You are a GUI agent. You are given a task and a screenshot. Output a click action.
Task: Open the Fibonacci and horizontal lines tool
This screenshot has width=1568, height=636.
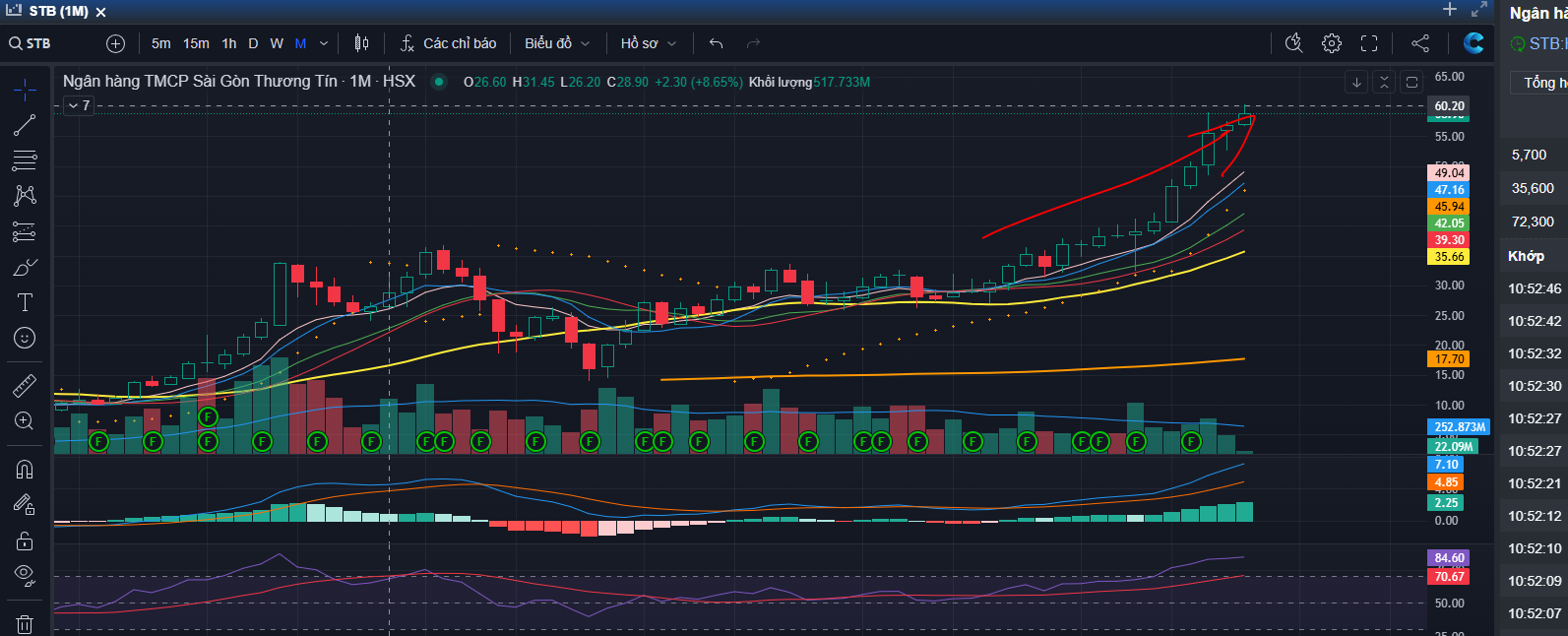(25, 160)
